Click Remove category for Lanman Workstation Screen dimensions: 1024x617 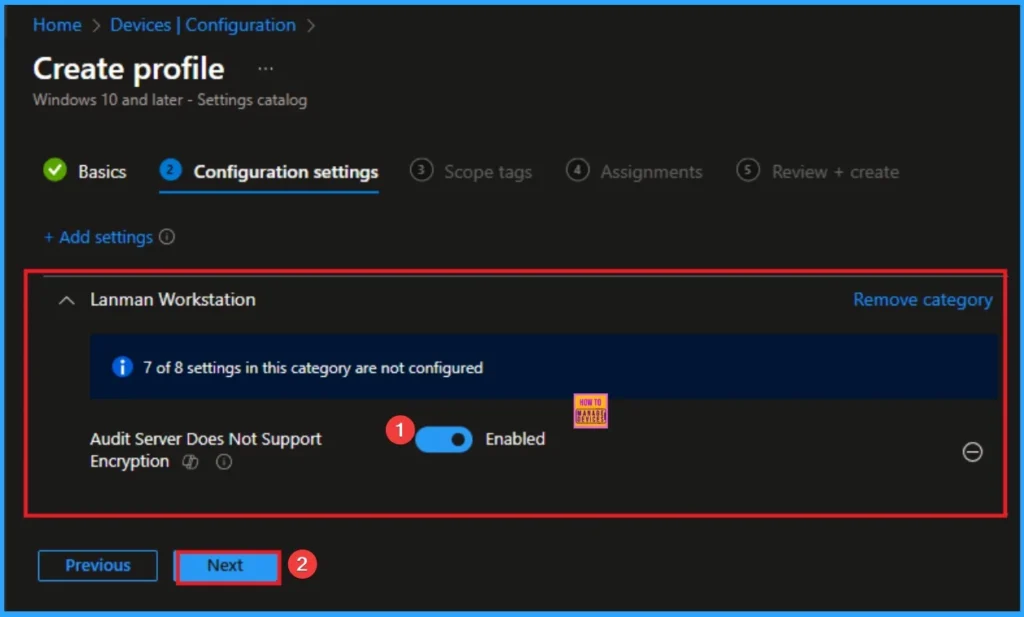pyautogui.click(x=922, y=300)
